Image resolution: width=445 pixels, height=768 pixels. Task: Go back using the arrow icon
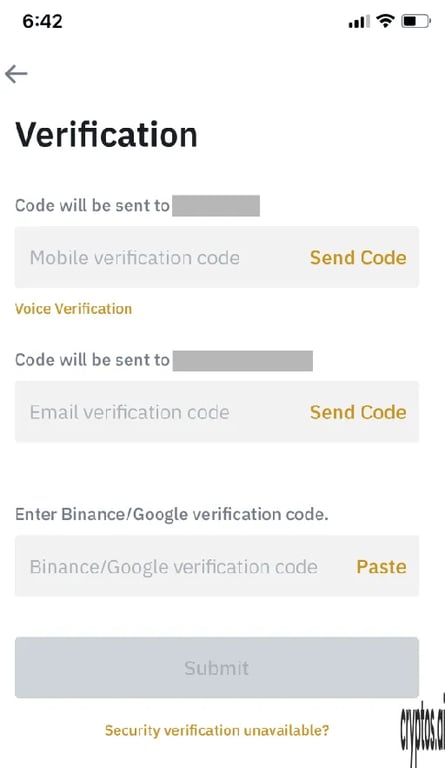16,74
